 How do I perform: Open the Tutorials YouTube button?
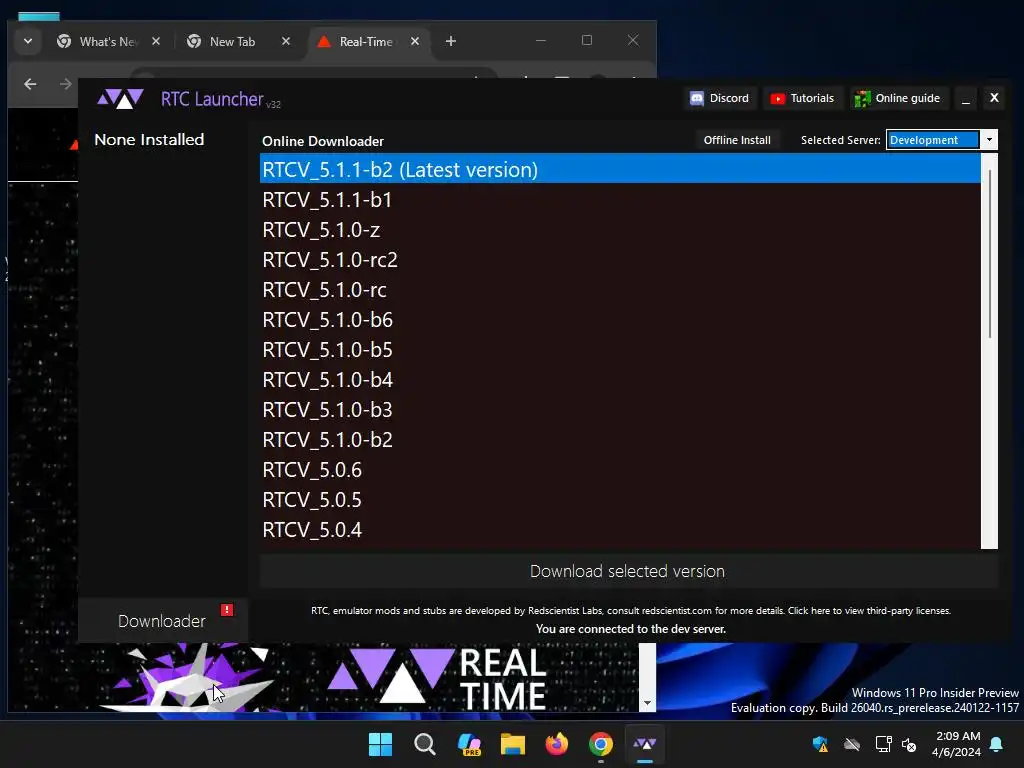(803, 98)
